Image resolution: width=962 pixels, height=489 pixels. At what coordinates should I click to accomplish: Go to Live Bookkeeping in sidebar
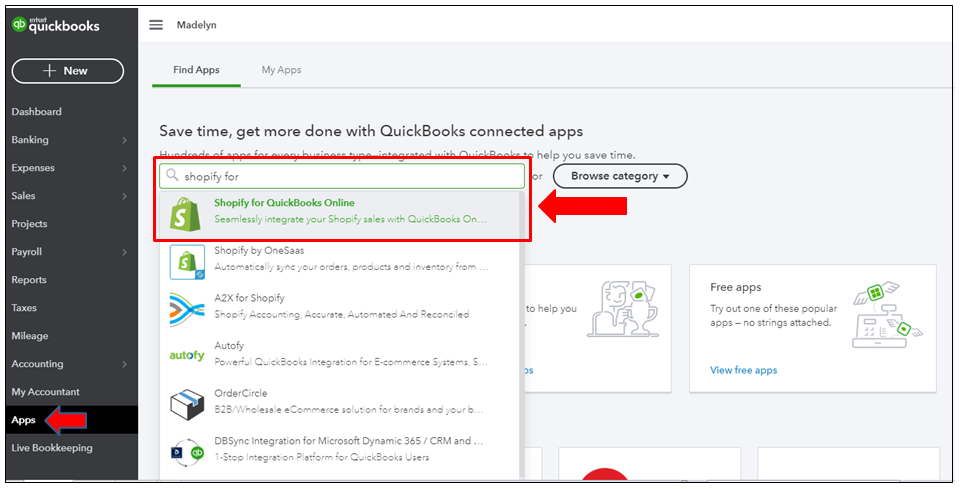click(51, 448)
